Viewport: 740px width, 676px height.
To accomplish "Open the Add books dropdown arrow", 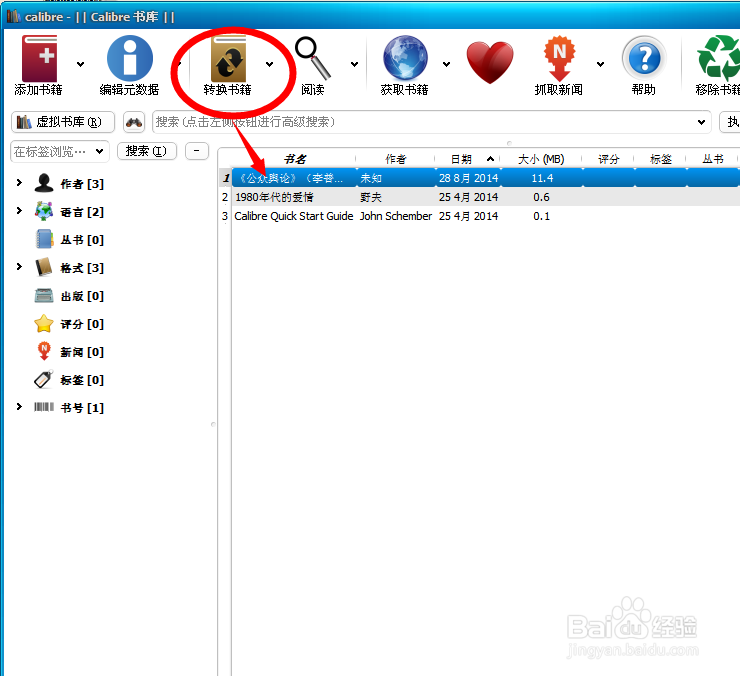I will tap(81, 64).
